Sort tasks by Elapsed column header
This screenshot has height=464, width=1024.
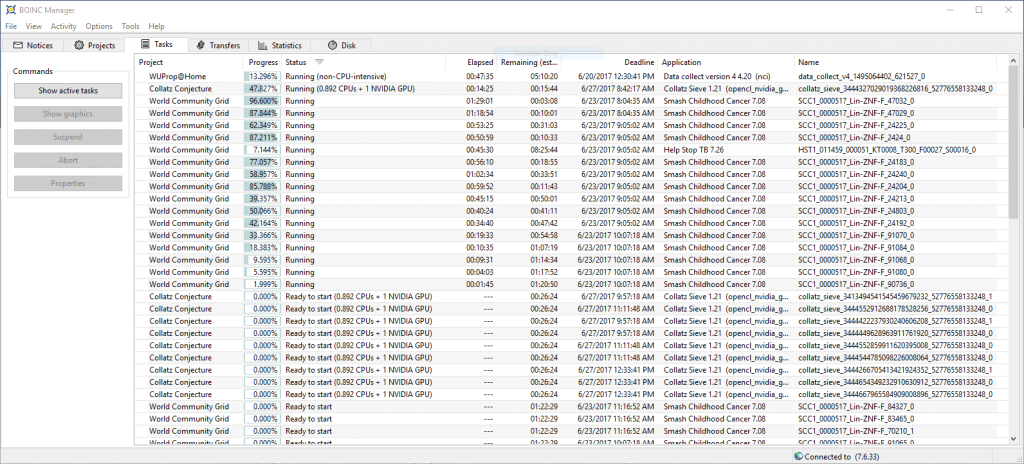click(x=470, y=62)
